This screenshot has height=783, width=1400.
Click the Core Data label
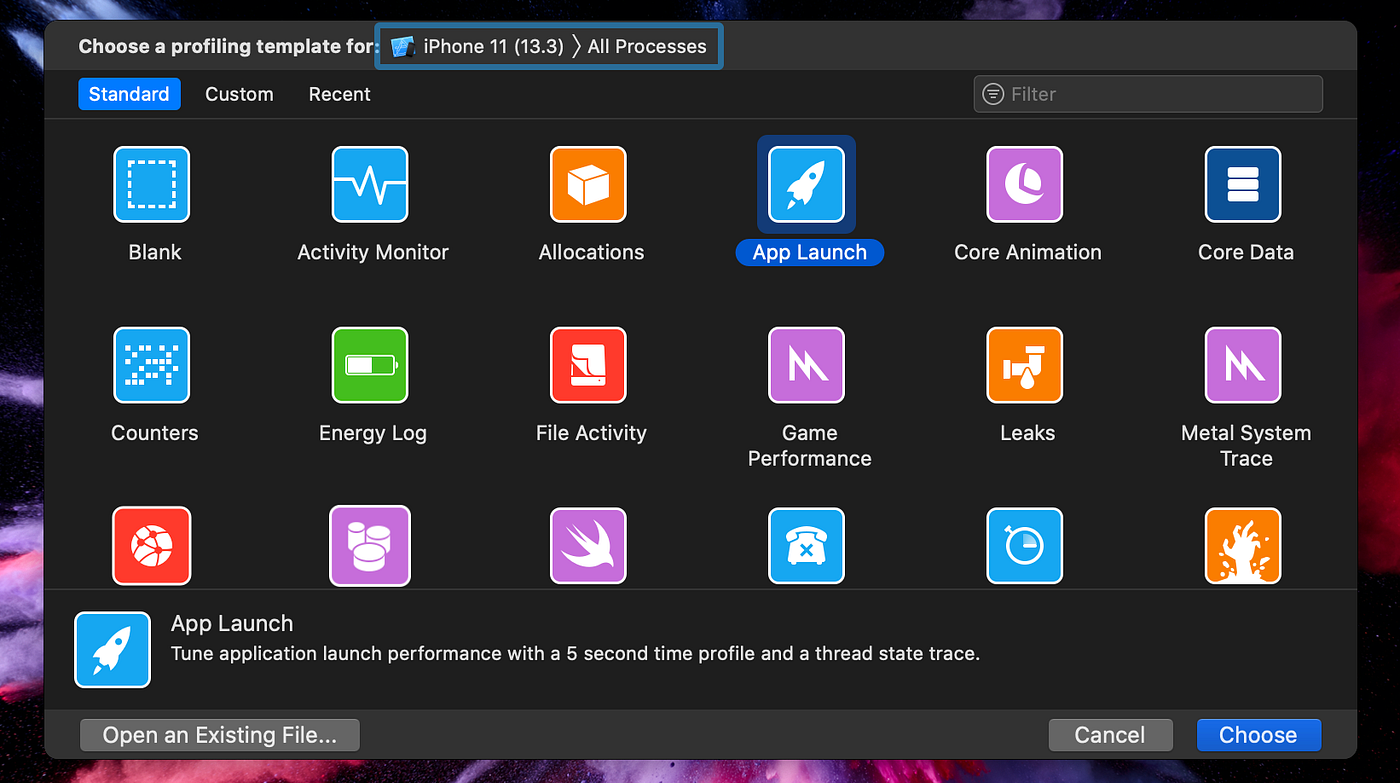coord(1246,252)
